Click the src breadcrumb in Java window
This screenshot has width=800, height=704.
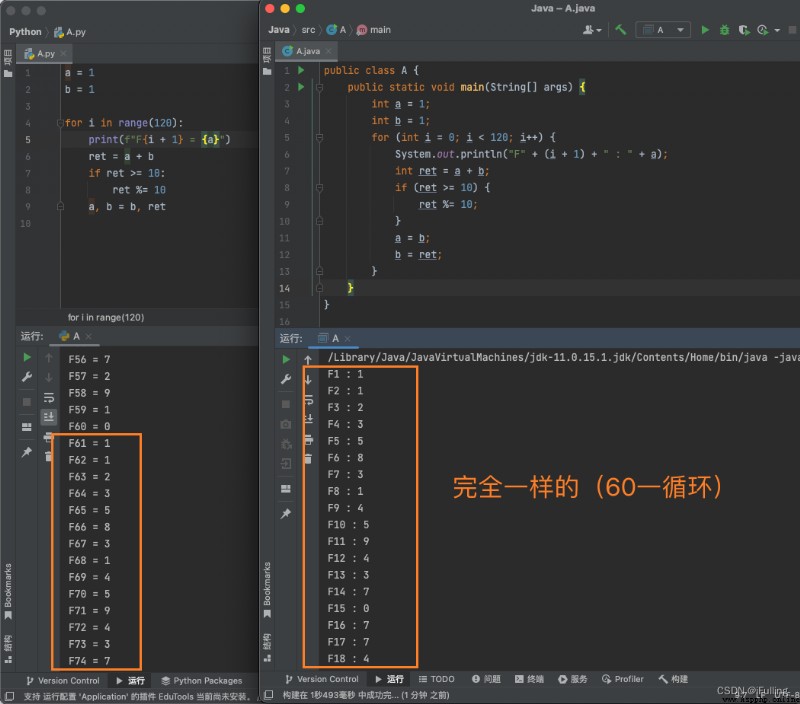[x=308, y=30]
